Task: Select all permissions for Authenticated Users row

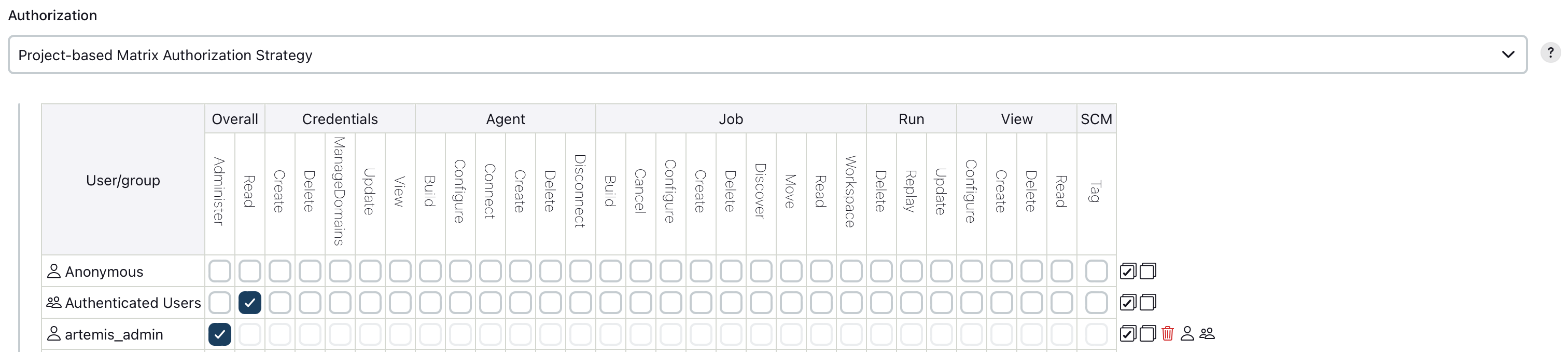Action: (x=1127, y=302)
